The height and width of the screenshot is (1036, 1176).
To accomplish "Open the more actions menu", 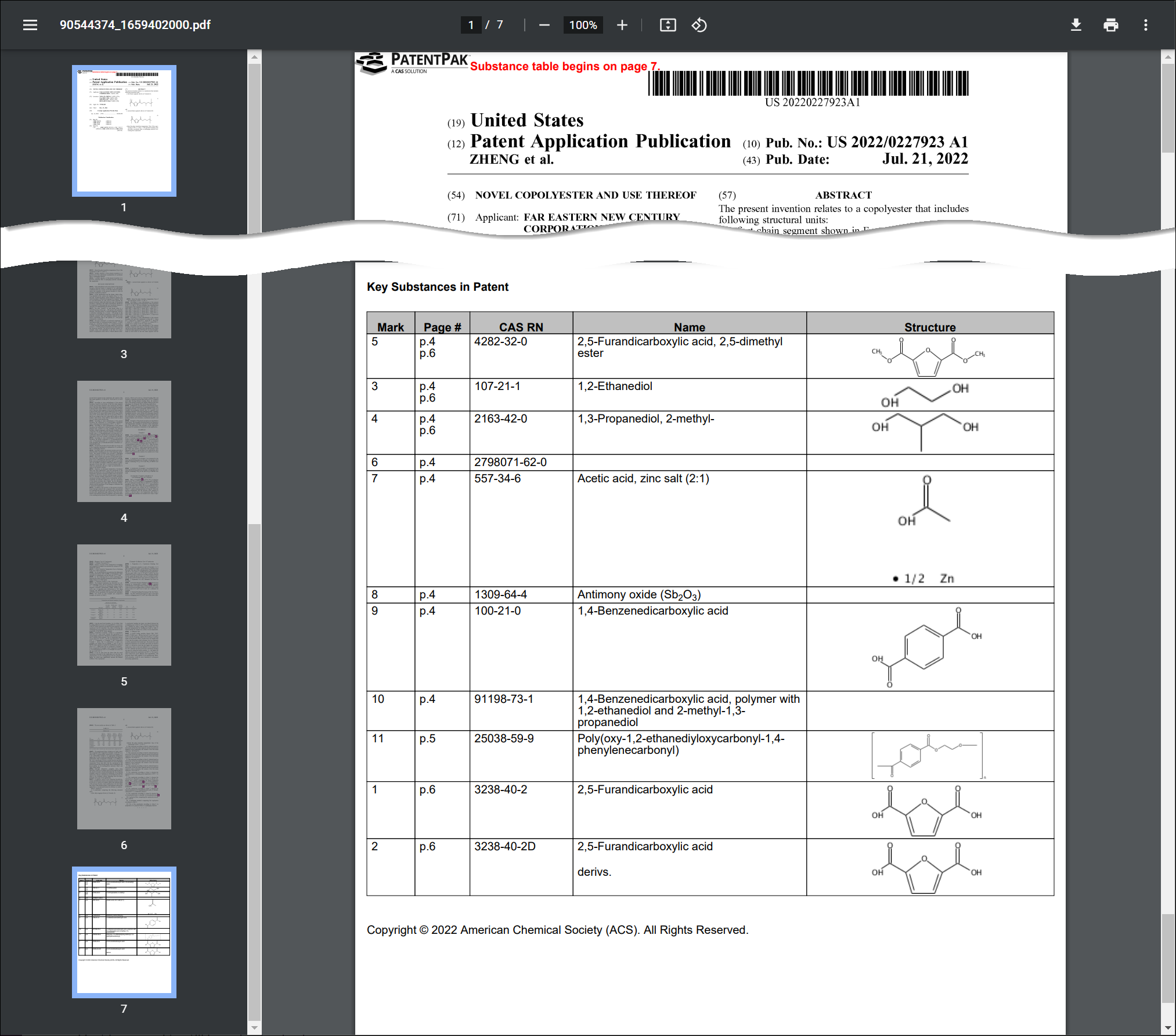I will (1145, 25).
